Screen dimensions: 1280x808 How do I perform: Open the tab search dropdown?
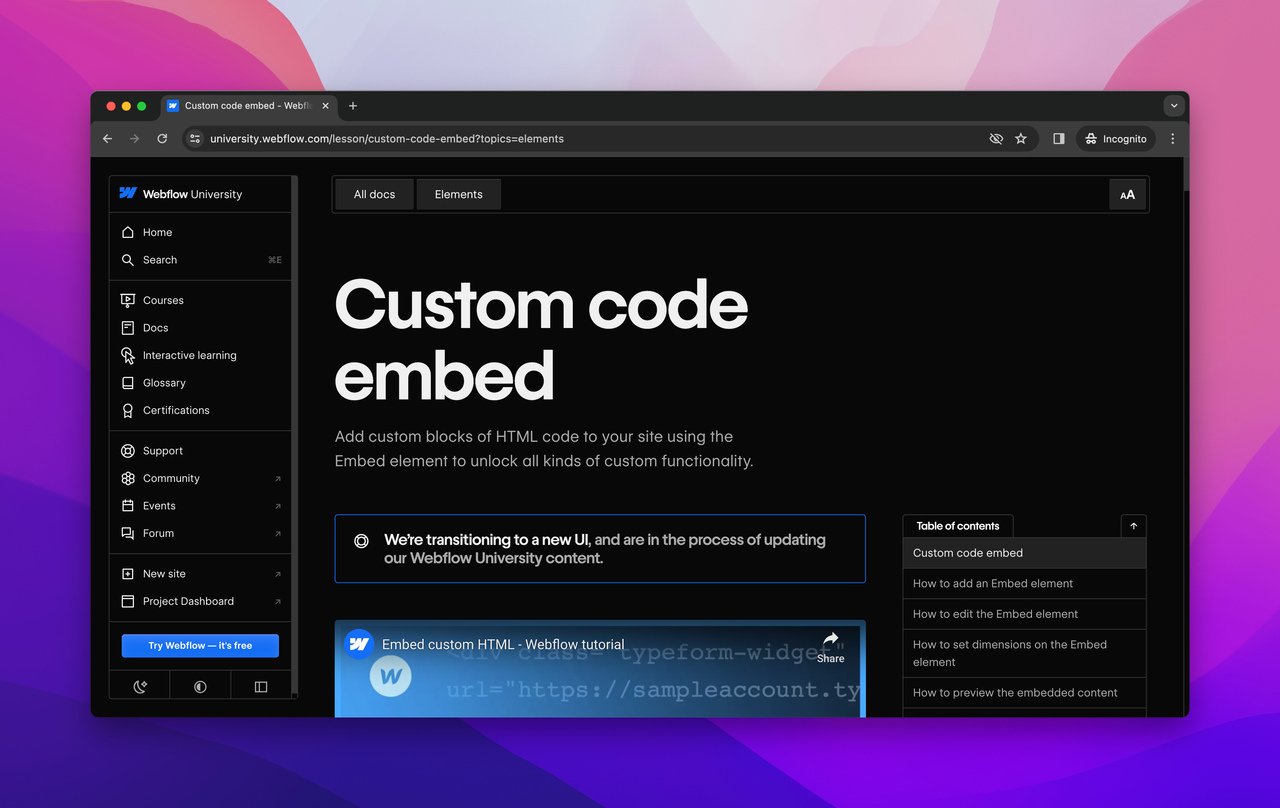[x=1174, y=106]
